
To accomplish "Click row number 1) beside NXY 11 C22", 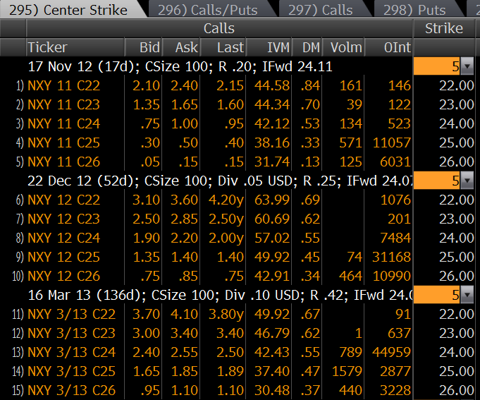I will coord(20,86).
